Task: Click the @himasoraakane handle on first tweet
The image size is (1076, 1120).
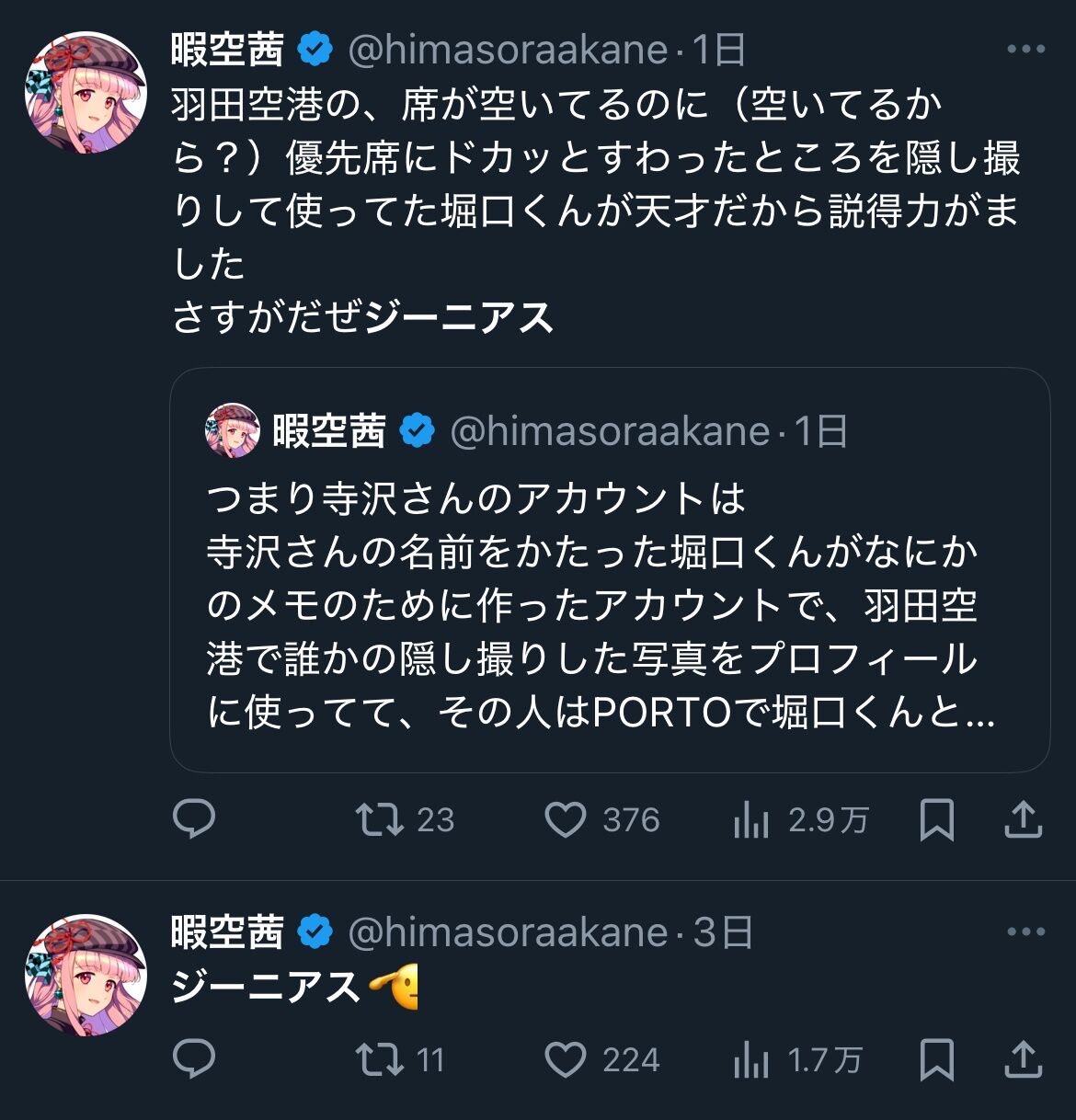Action: pyautogui.click(x=508, y=49)
